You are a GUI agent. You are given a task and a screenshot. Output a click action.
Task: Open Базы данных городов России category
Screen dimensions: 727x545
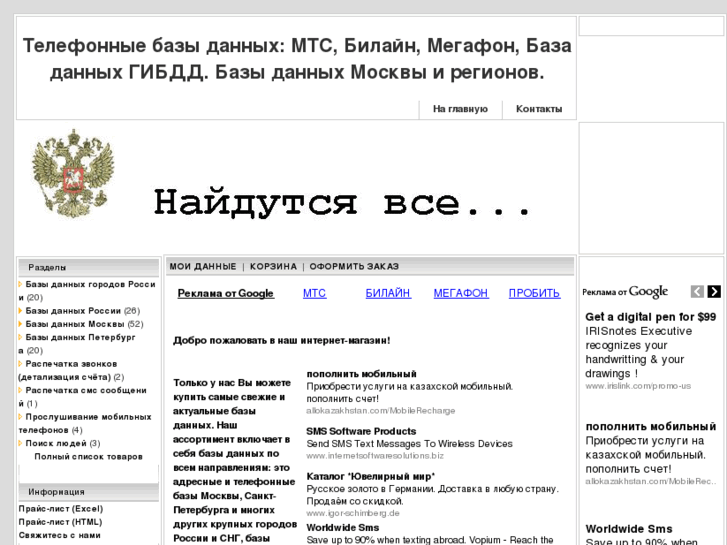[x=87, y=291]
